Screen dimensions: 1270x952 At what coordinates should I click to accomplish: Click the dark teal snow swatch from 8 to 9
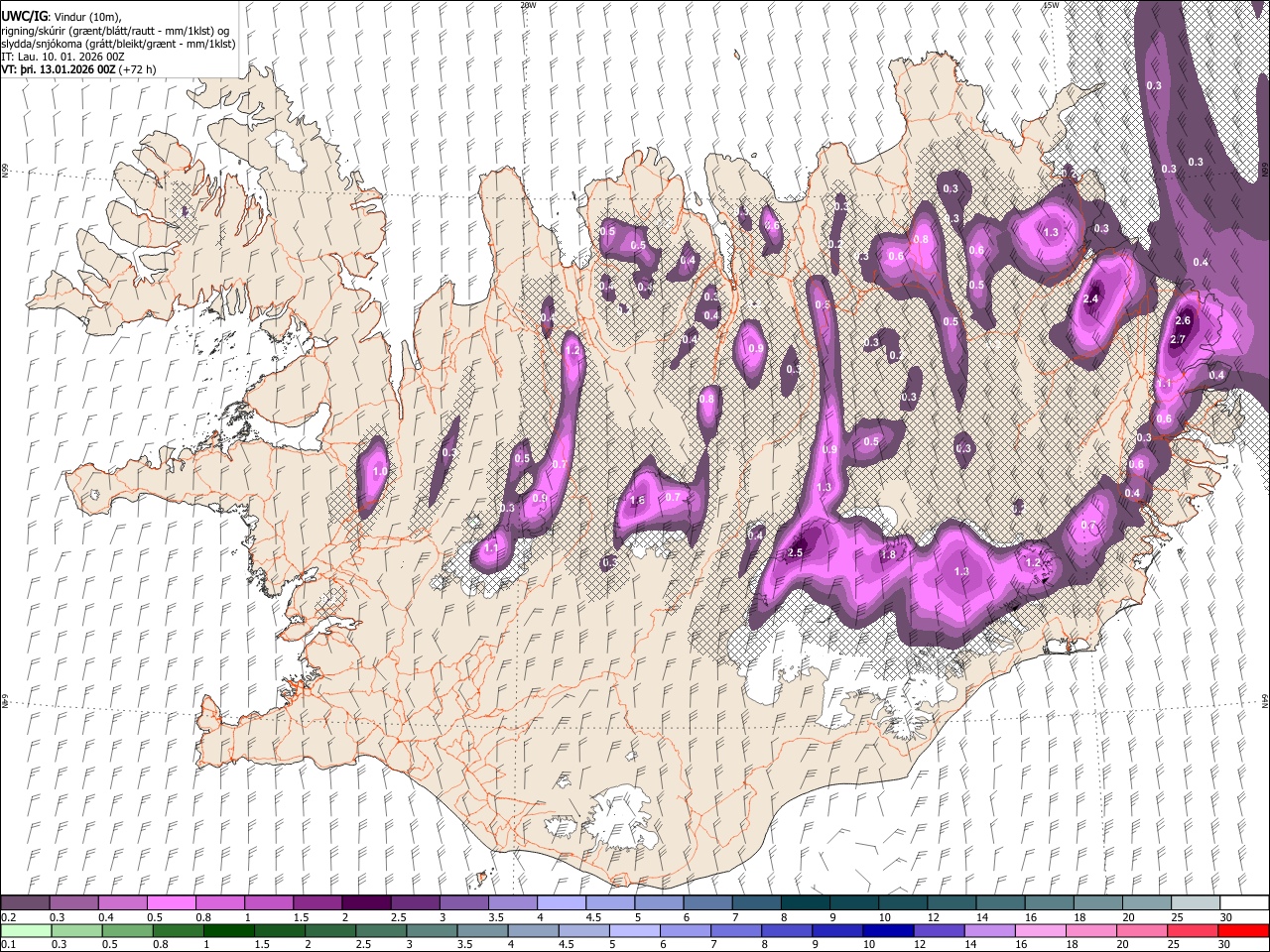click(805, 902)
